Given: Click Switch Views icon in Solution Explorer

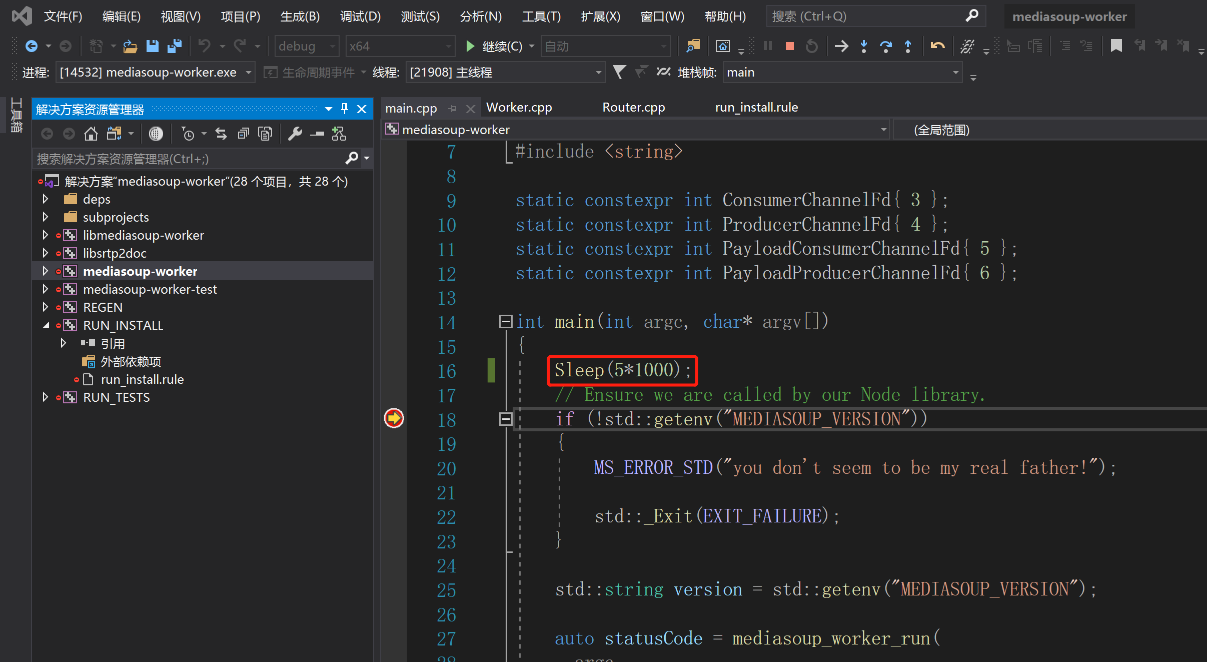Looking at the screenshot, I should pos(116,134).
